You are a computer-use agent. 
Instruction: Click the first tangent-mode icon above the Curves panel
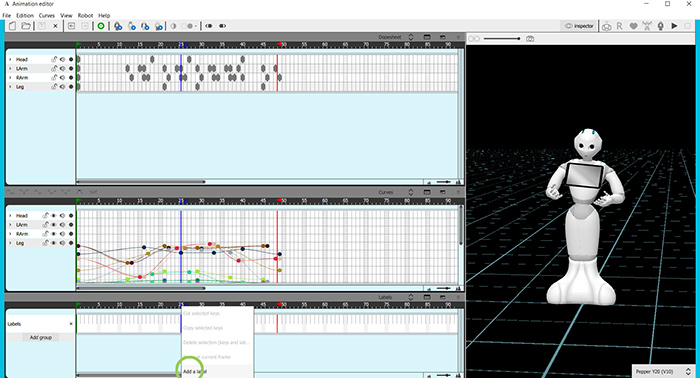(10, 192)
